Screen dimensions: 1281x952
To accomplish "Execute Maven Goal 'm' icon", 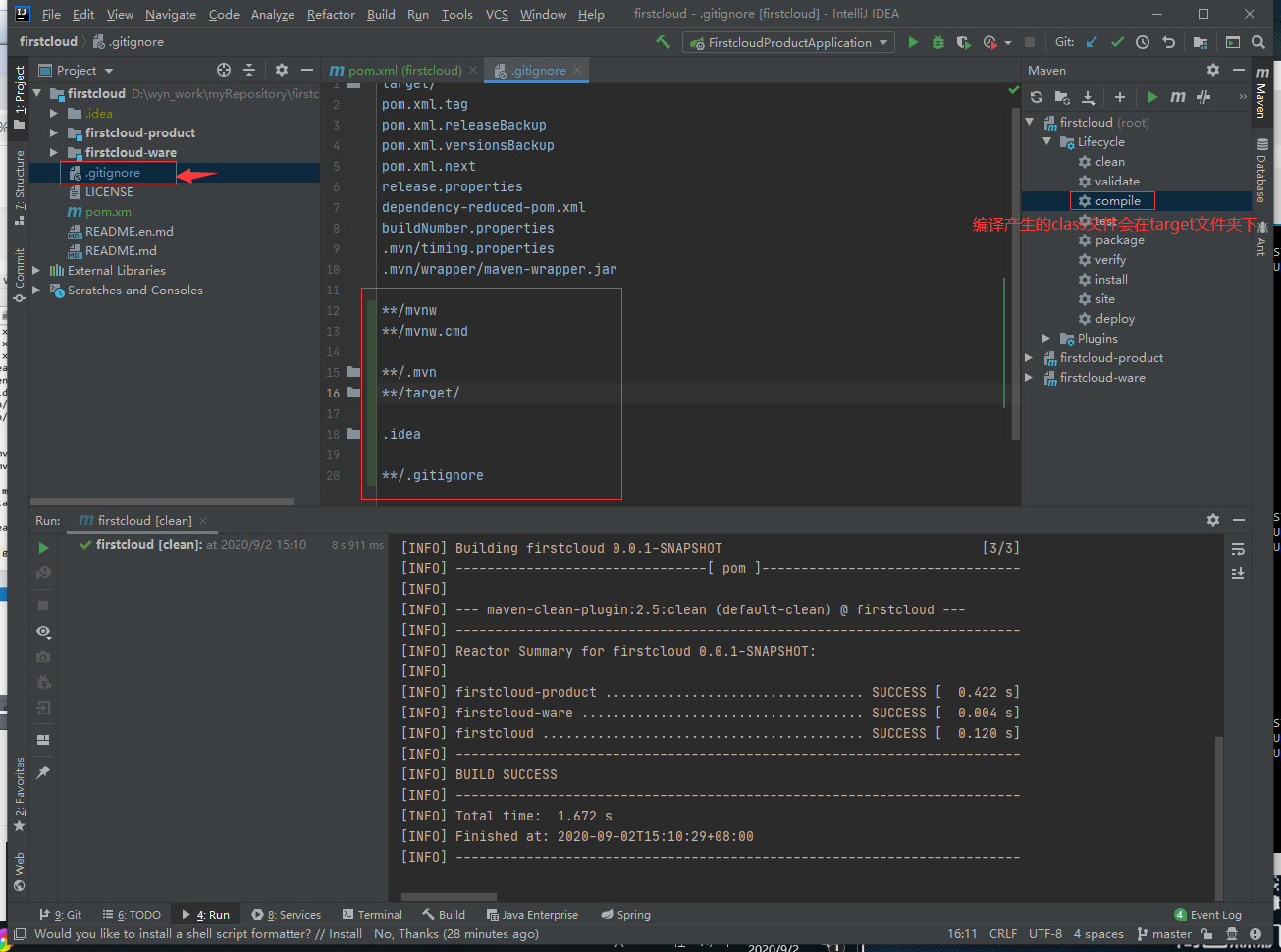I will [1177, 96].
